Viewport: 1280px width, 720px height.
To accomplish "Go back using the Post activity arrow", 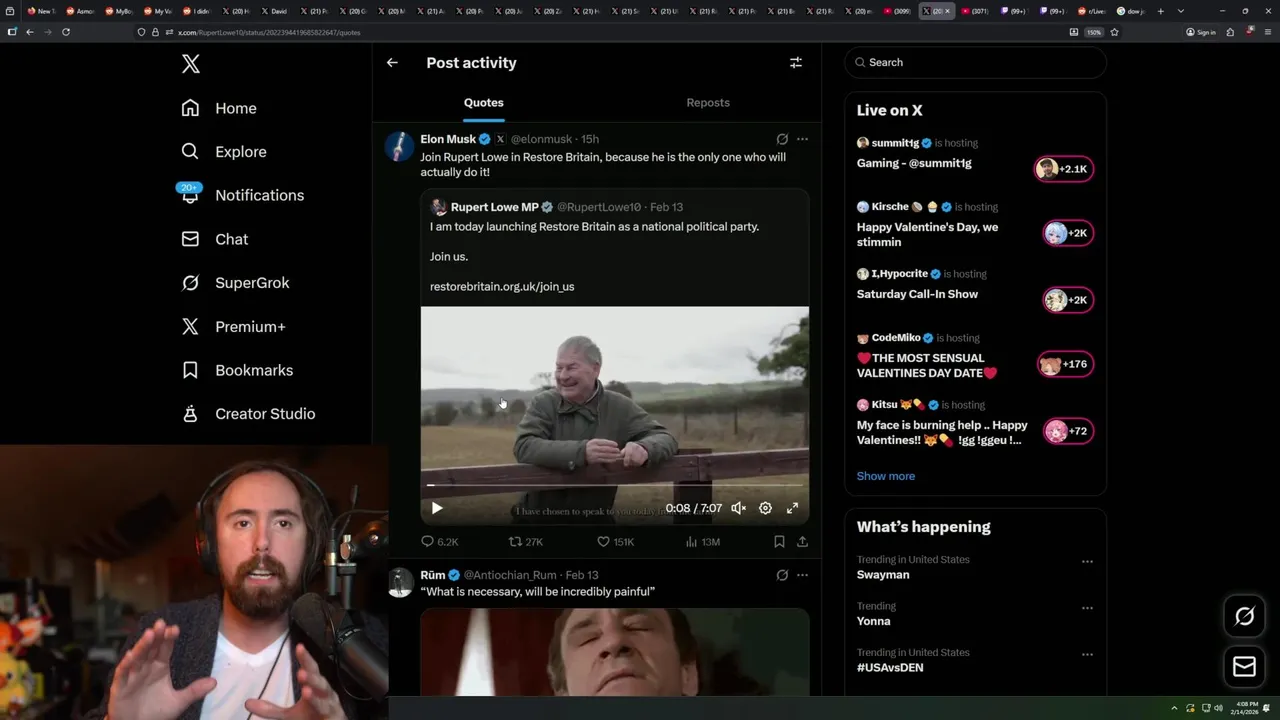I will click(392, 62).
